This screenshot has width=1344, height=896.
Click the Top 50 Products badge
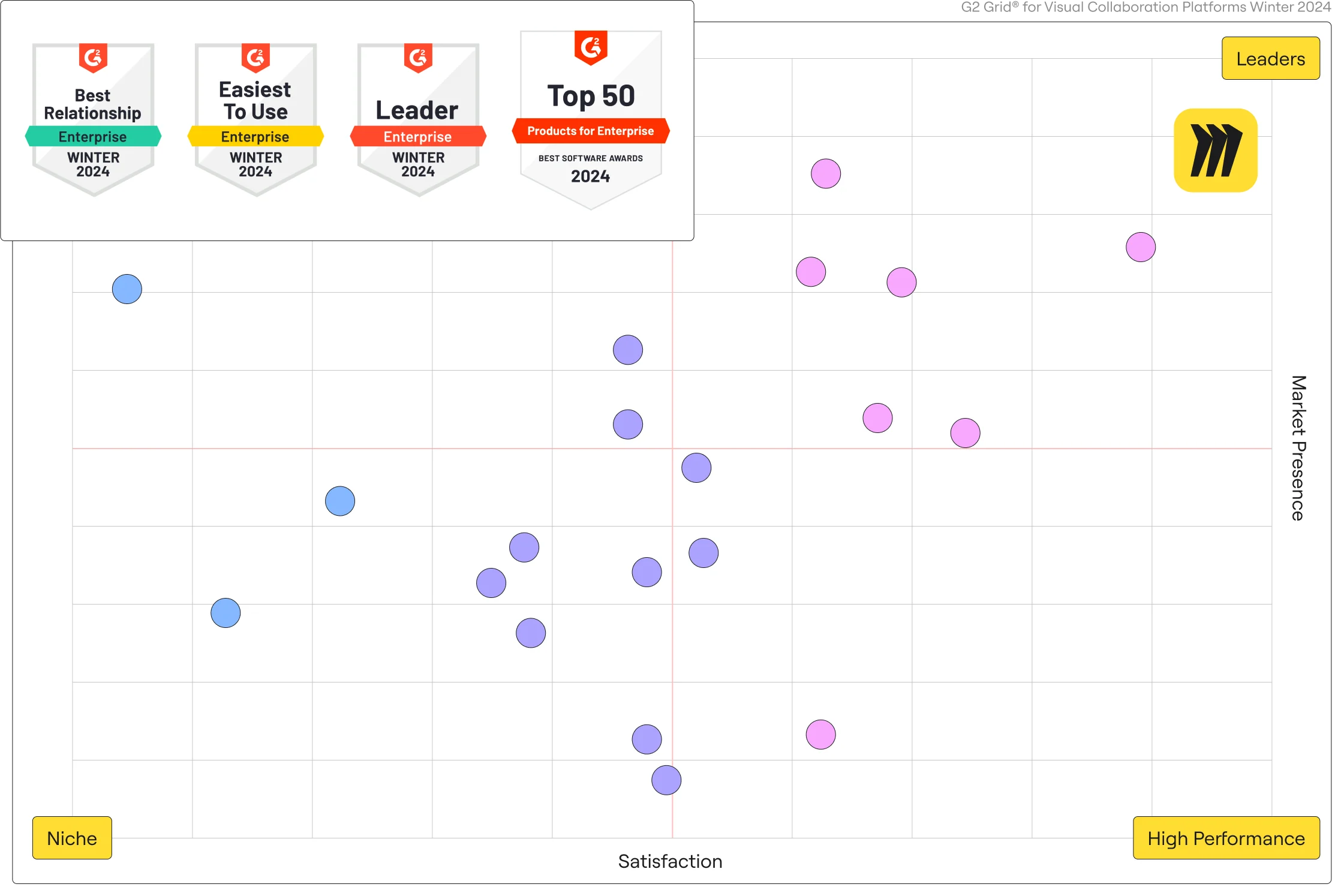591,120
